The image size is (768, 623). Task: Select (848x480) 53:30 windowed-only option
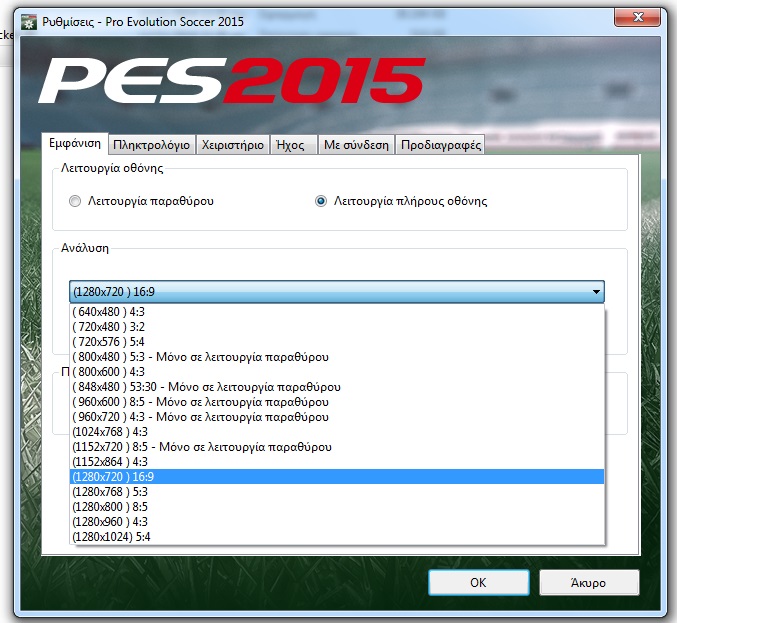[337, 387]
